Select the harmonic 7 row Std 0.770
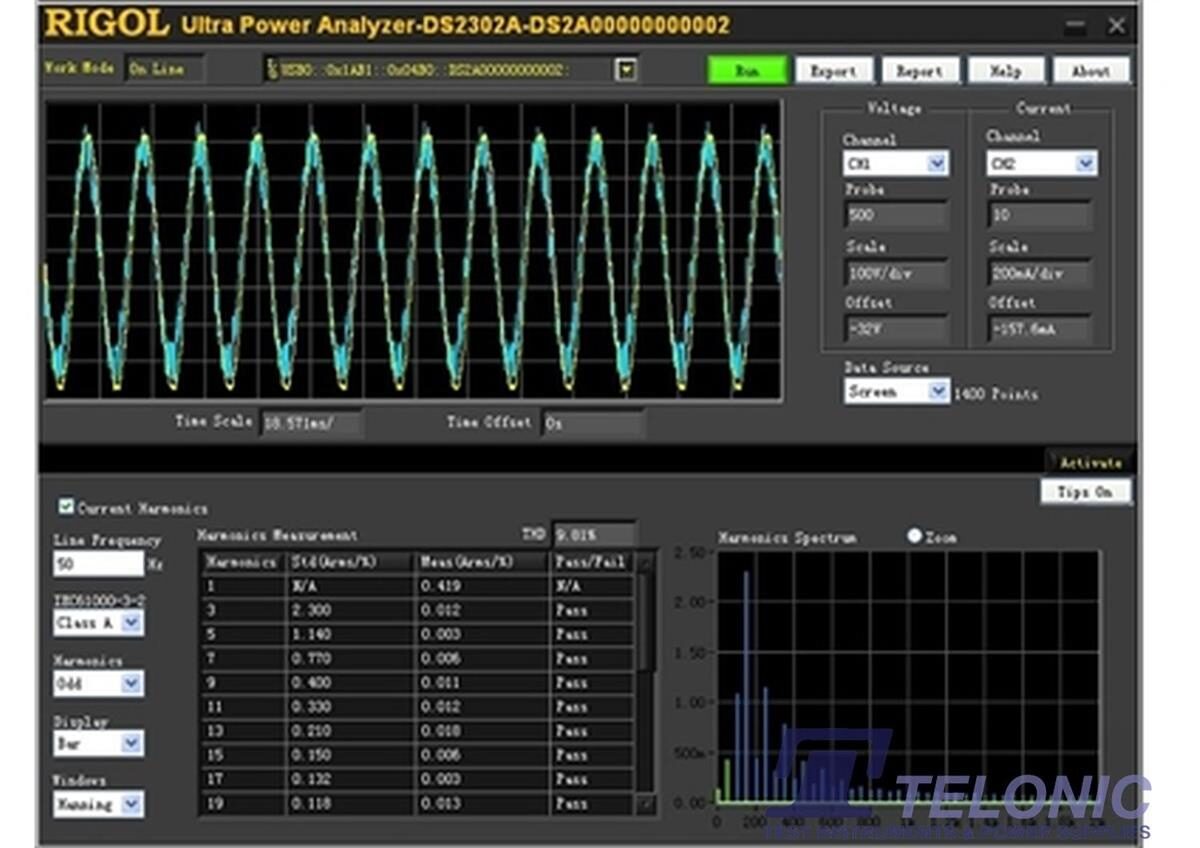Viewport: 1200px width, 848px height. point(417,658)
